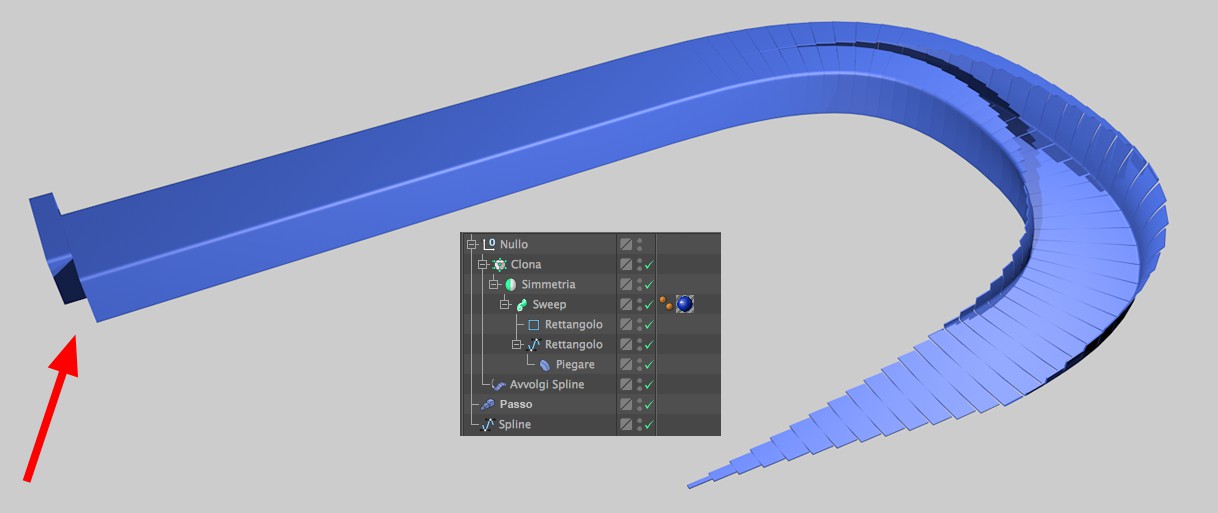Click the layer square in the Nullo row
This screenshot has height=513, width=1218.
tap(626, 244)
